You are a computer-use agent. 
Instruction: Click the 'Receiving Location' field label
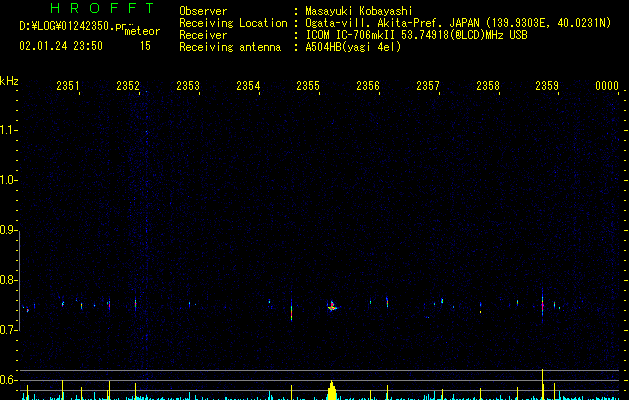233,23
